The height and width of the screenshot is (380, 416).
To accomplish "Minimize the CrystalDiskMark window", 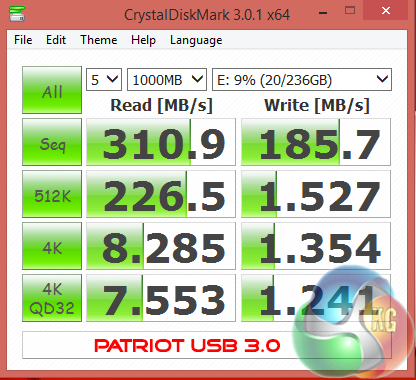I will coord(323,11).
